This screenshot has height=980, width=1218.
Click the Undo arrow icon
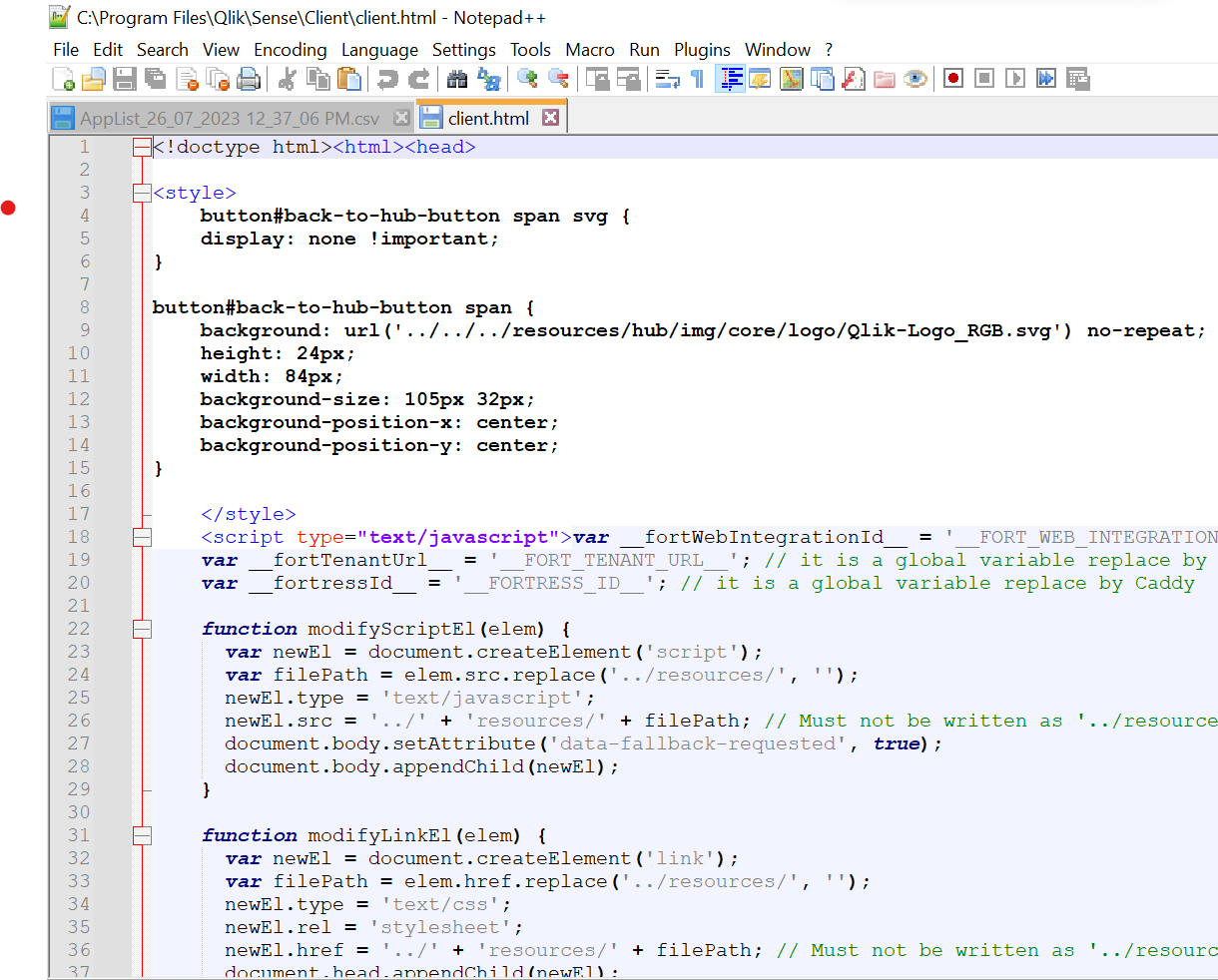tap(385, 78)
